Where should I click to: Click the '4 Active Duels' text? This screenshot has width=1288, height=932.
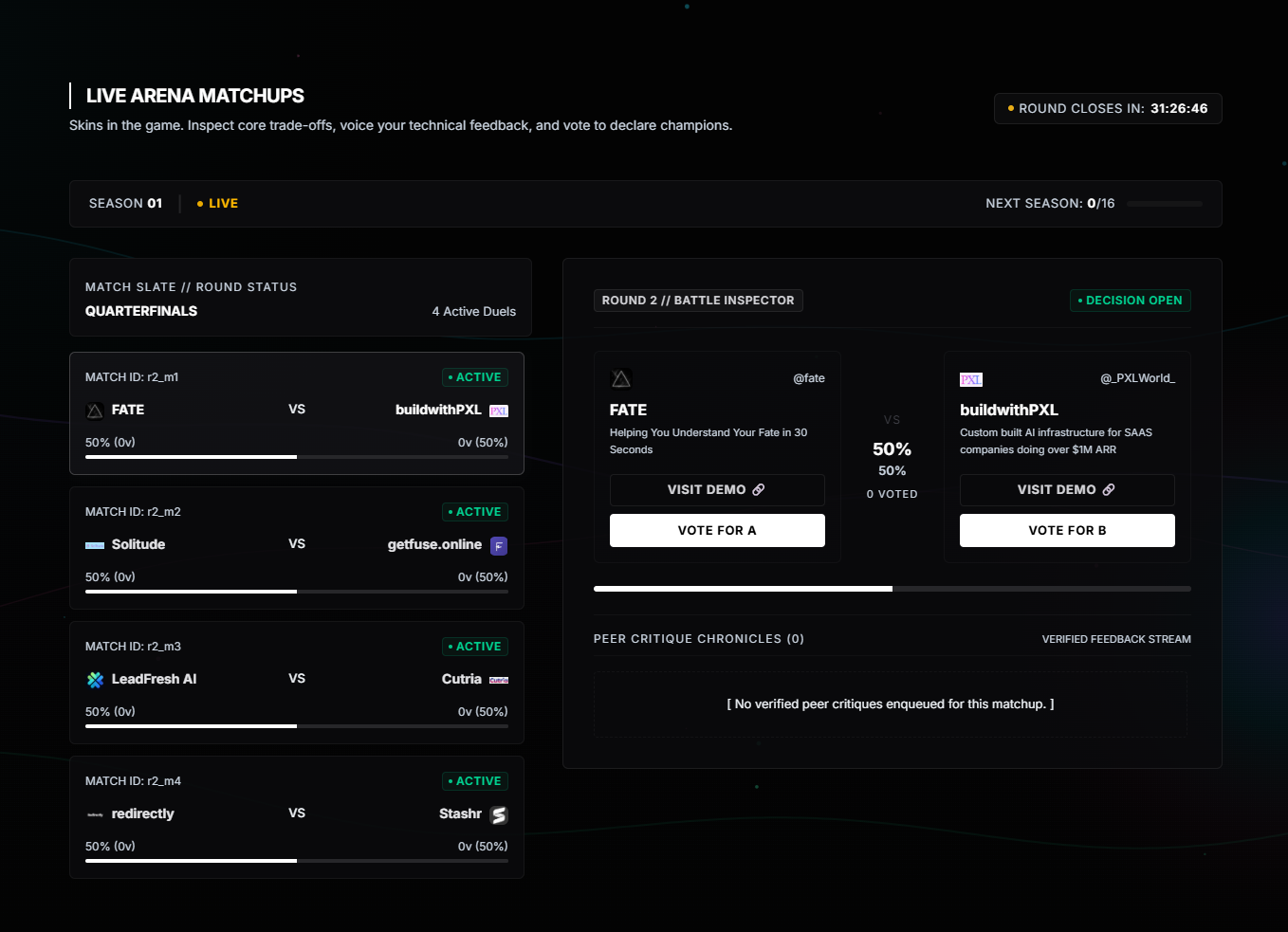[474, 311]
